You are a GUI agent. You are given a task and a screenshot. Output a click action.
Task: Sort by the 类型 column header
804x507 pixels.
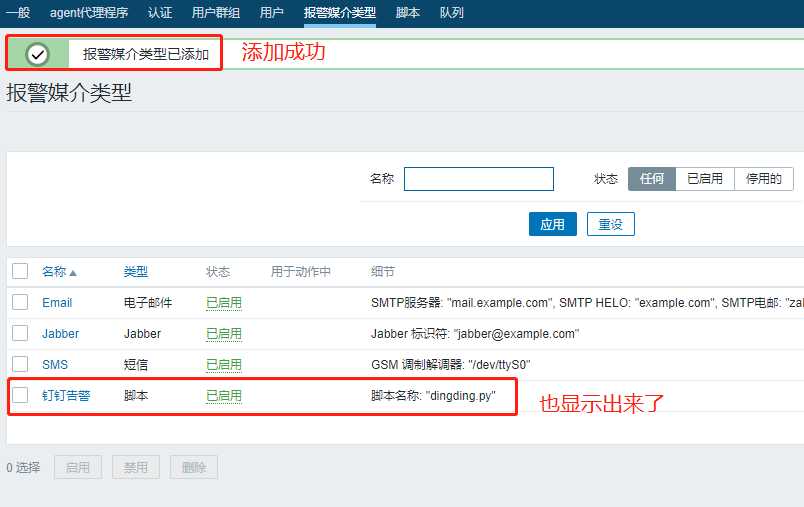point(136,272)
